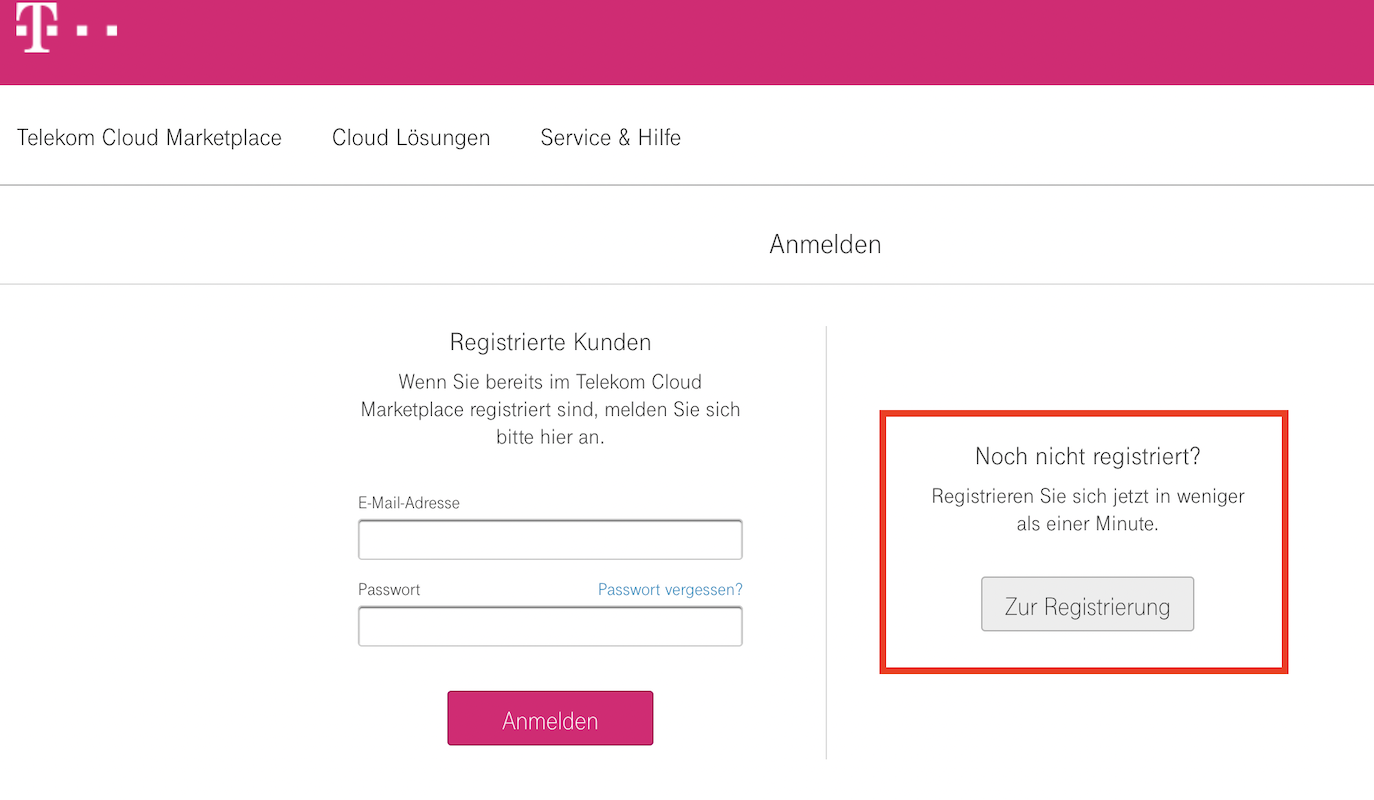This screenshot has width=1374, height=800.
Task: Click the Telekom T logo
Action: click(37, 26)
